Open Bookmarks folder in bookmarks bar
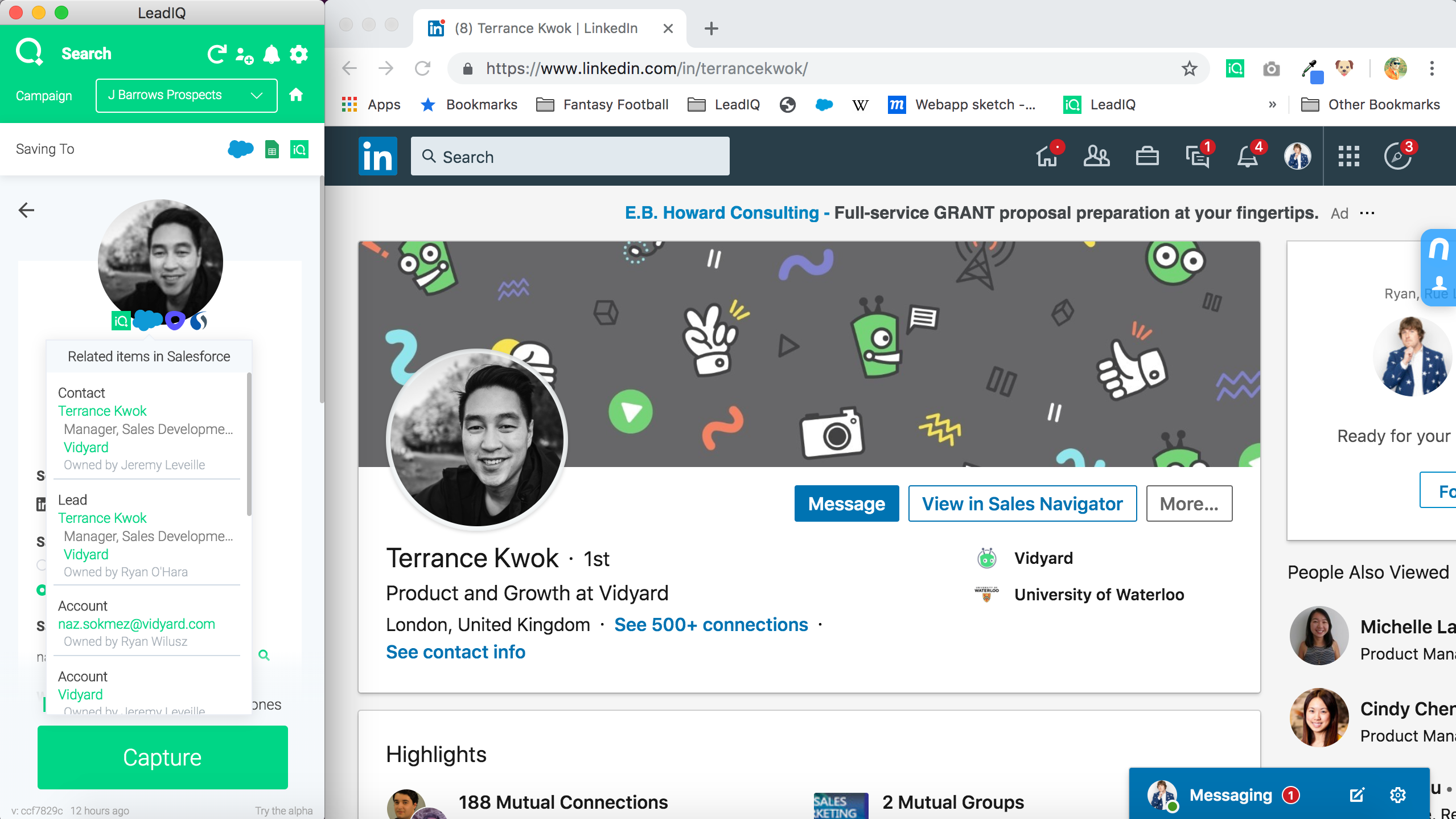Viewport: 1456px width, 819px height. (468, 105)
